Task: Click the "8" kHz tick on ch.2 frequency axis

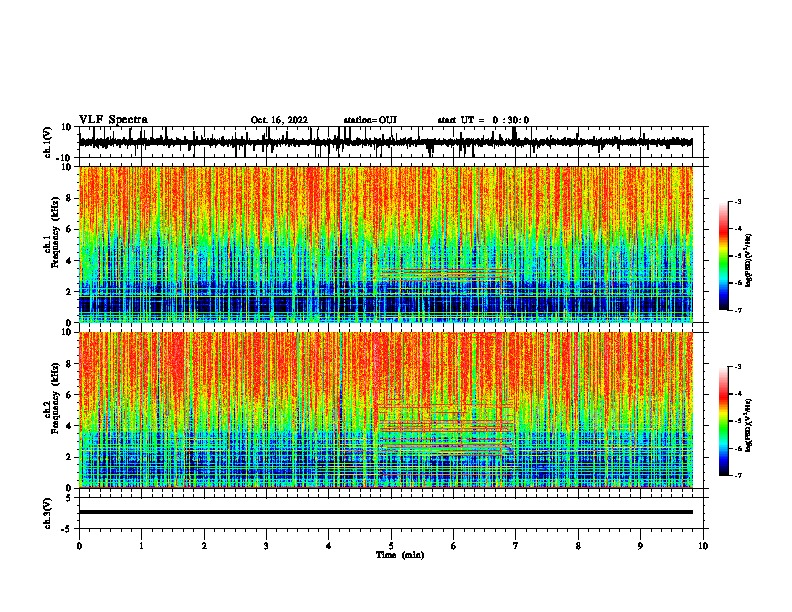Action: [69, 364]
